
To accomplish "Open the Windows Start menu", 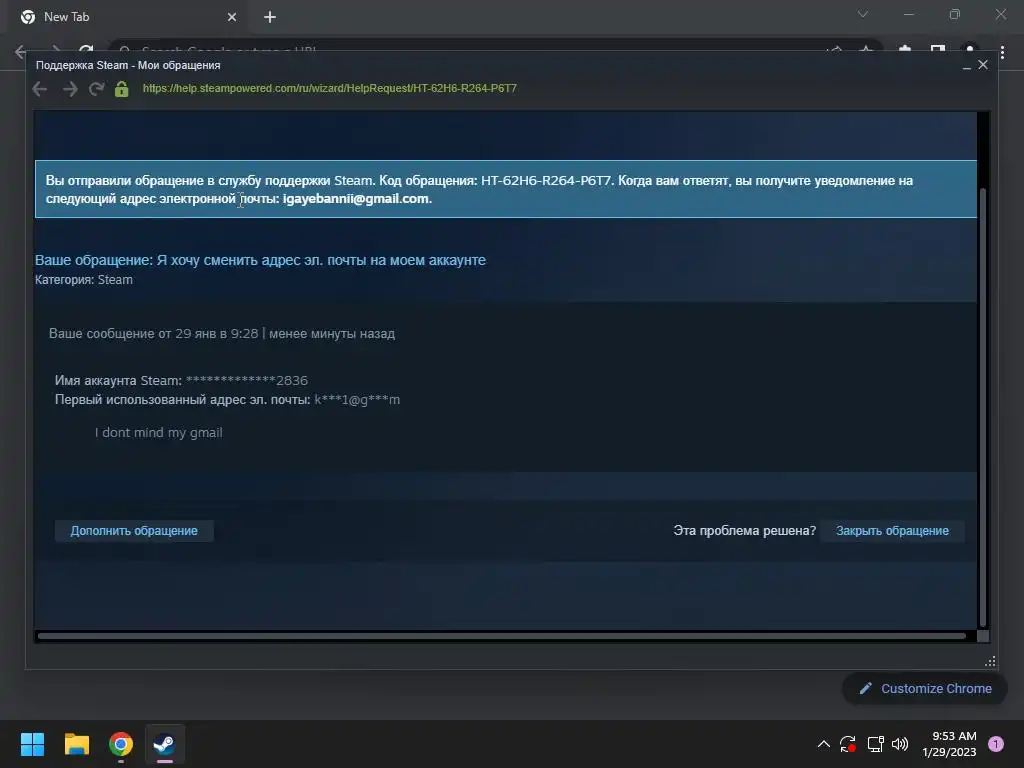I will (x=32, y=744).
